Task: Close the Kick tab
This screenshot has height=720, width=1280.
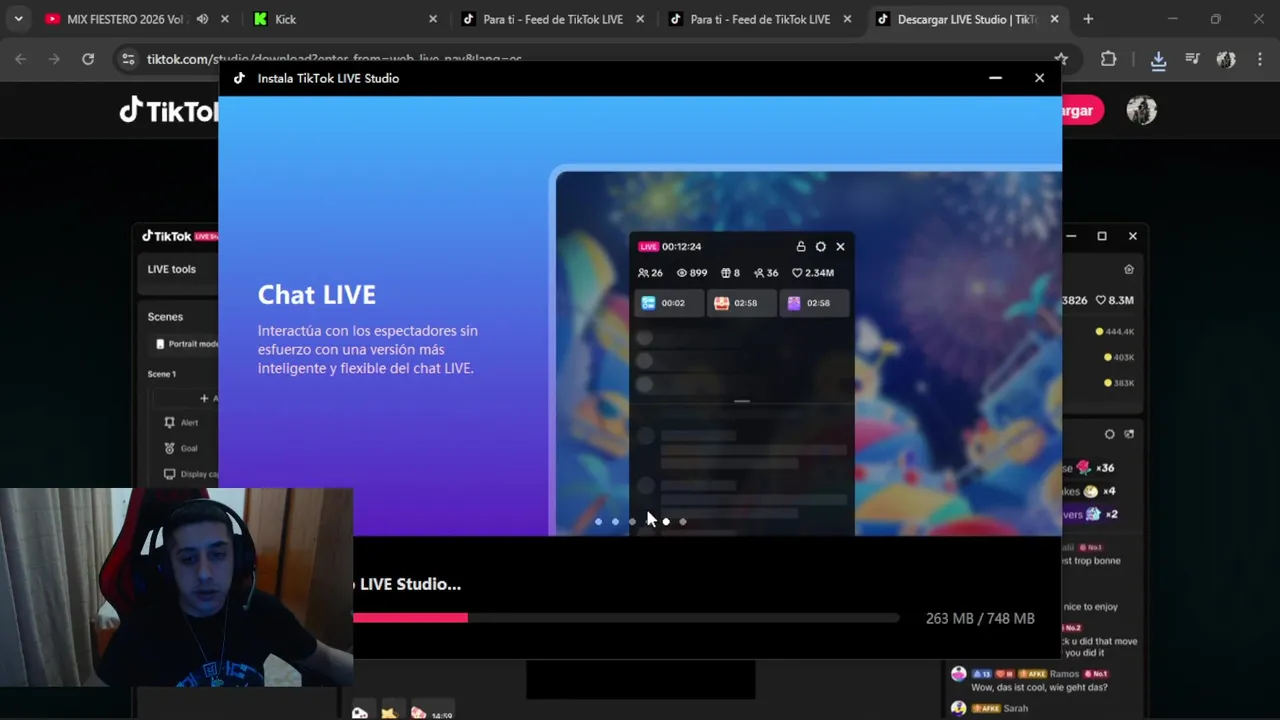Action: [433, 19]
